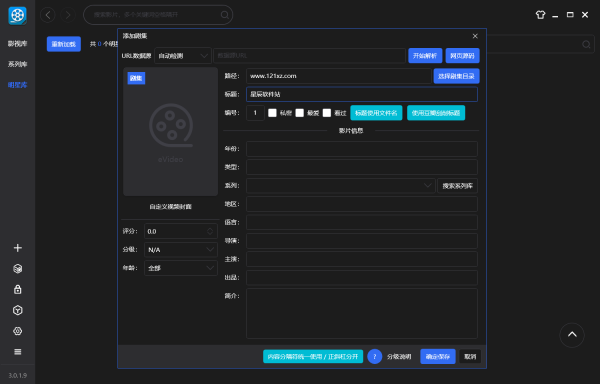Click the 编号 field showing 1

pos(255,113)
